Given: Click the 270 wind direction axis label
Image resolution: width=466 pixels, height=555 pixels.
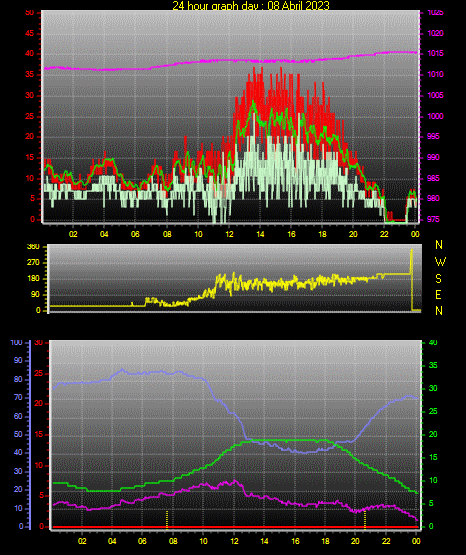Looking at the screenshot, I should [33, 263].
